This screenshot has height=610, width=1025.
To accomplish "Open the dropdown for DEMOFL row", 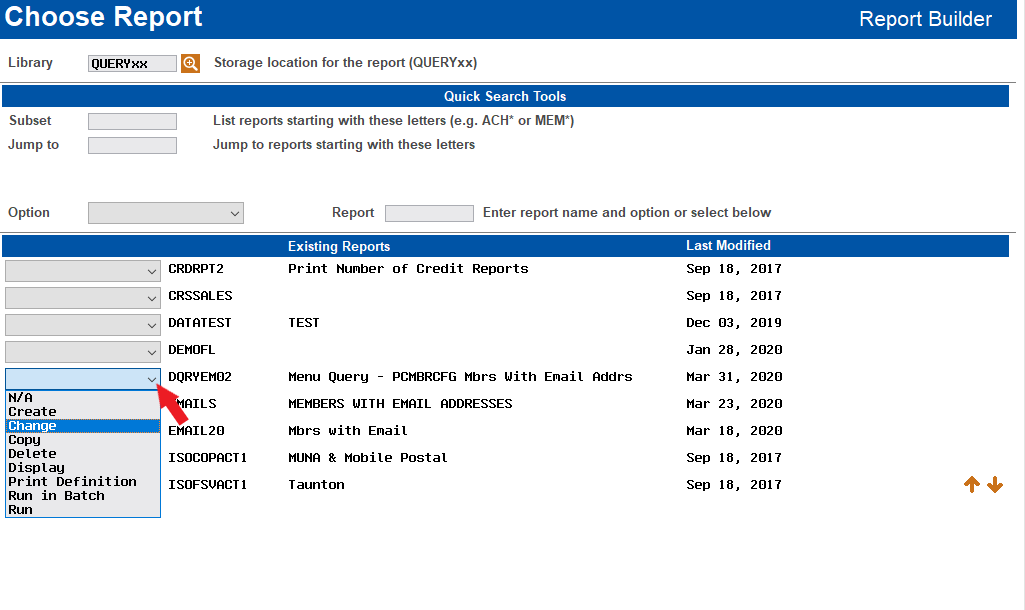I will pyautogui.click(x=83, y=352).
